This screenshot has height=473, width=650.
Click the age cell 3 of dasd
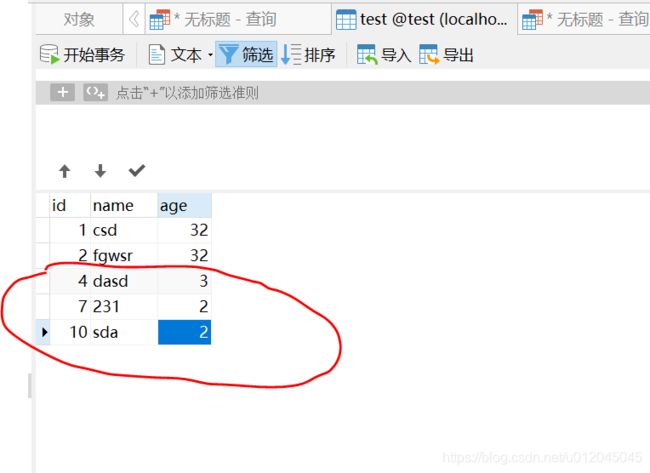pos(184,281)
